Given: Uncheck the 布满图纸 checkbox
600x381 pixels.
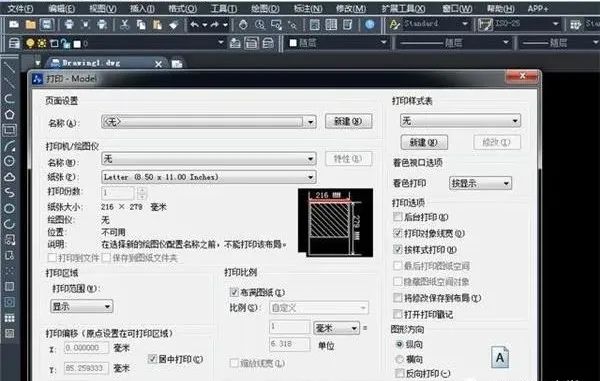Looking at the screenshot, I should 234,292.
